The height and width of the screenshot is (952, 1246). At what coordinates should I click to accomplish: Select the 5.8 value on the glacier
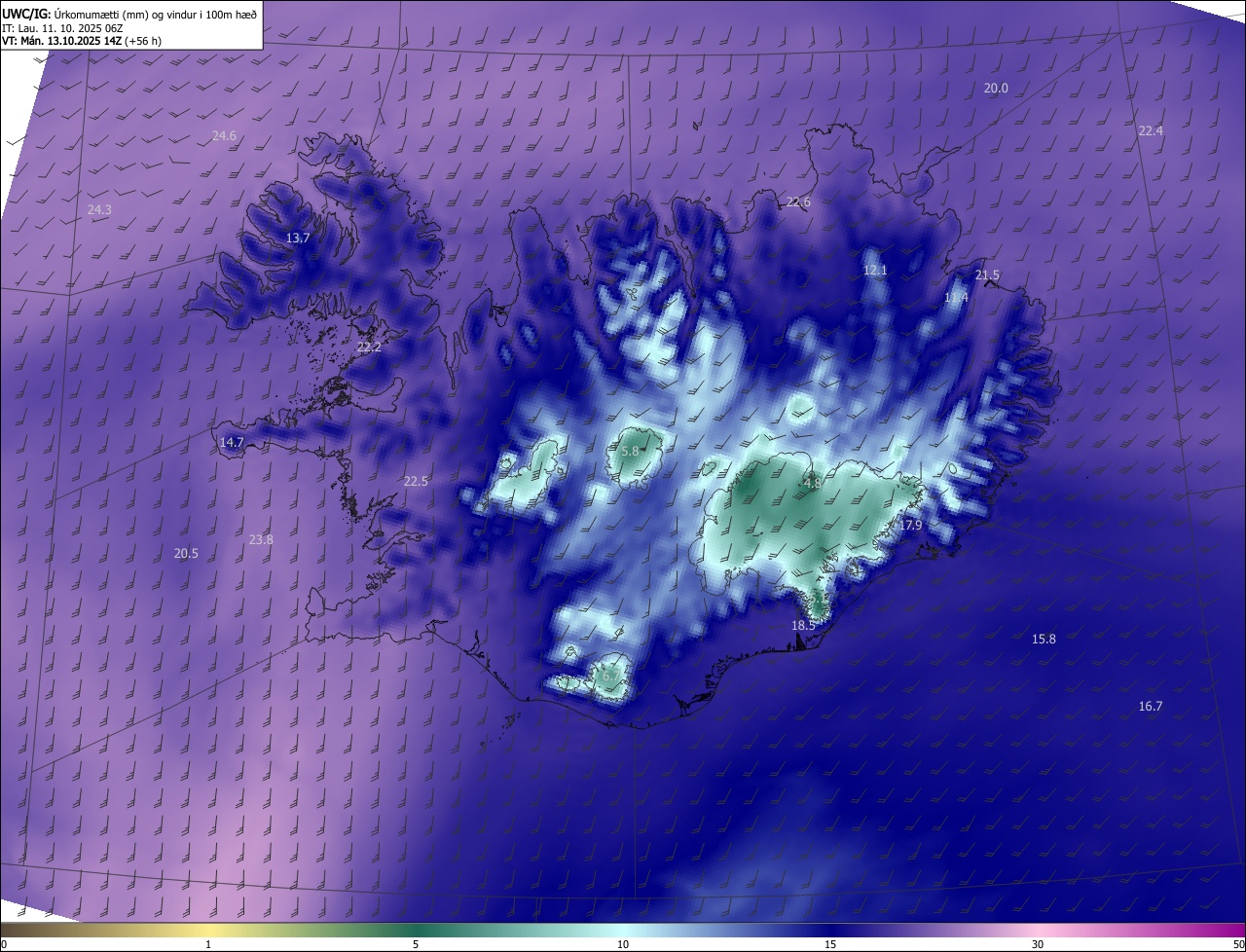630,451
